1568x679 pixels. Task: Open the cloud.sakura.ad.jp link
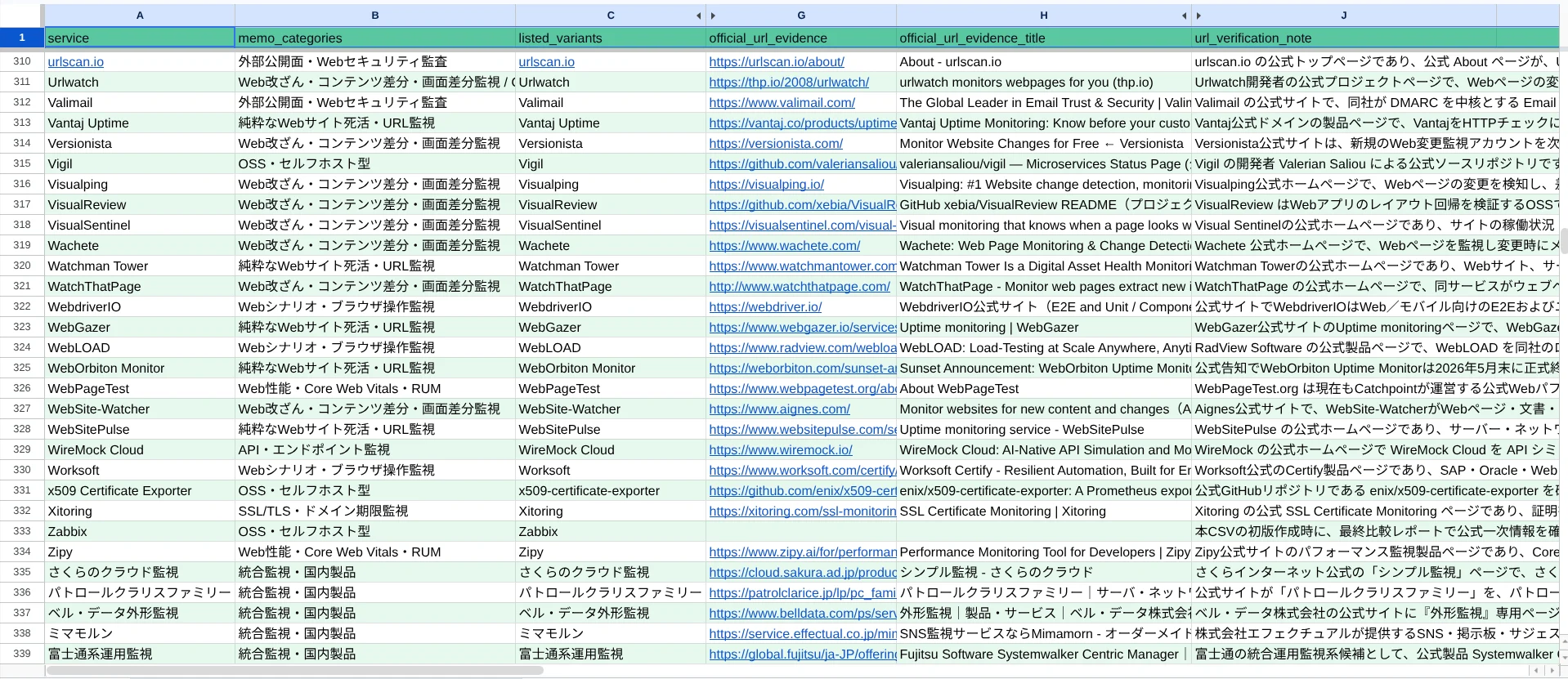point(802,572)
